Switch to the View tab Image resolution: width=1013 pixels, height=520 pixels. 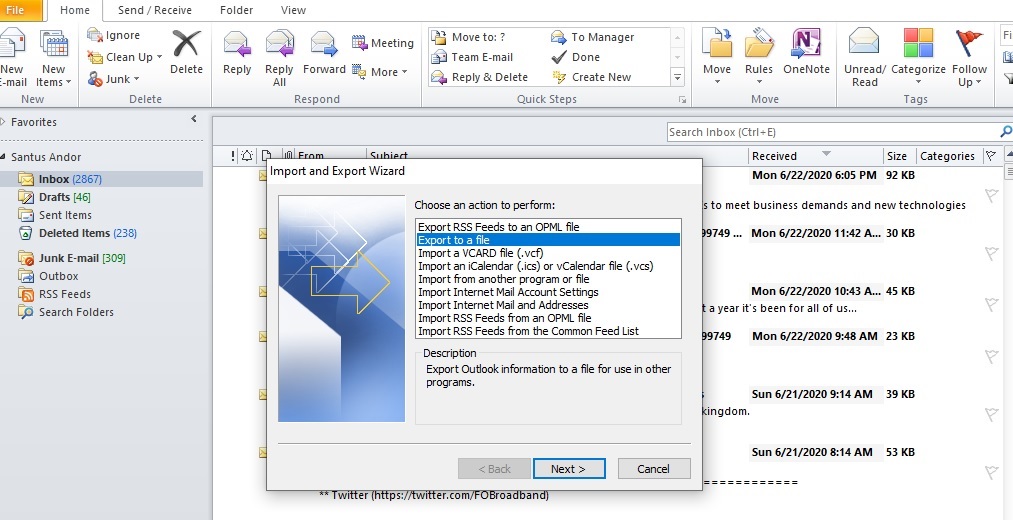(x=293, y=10)
